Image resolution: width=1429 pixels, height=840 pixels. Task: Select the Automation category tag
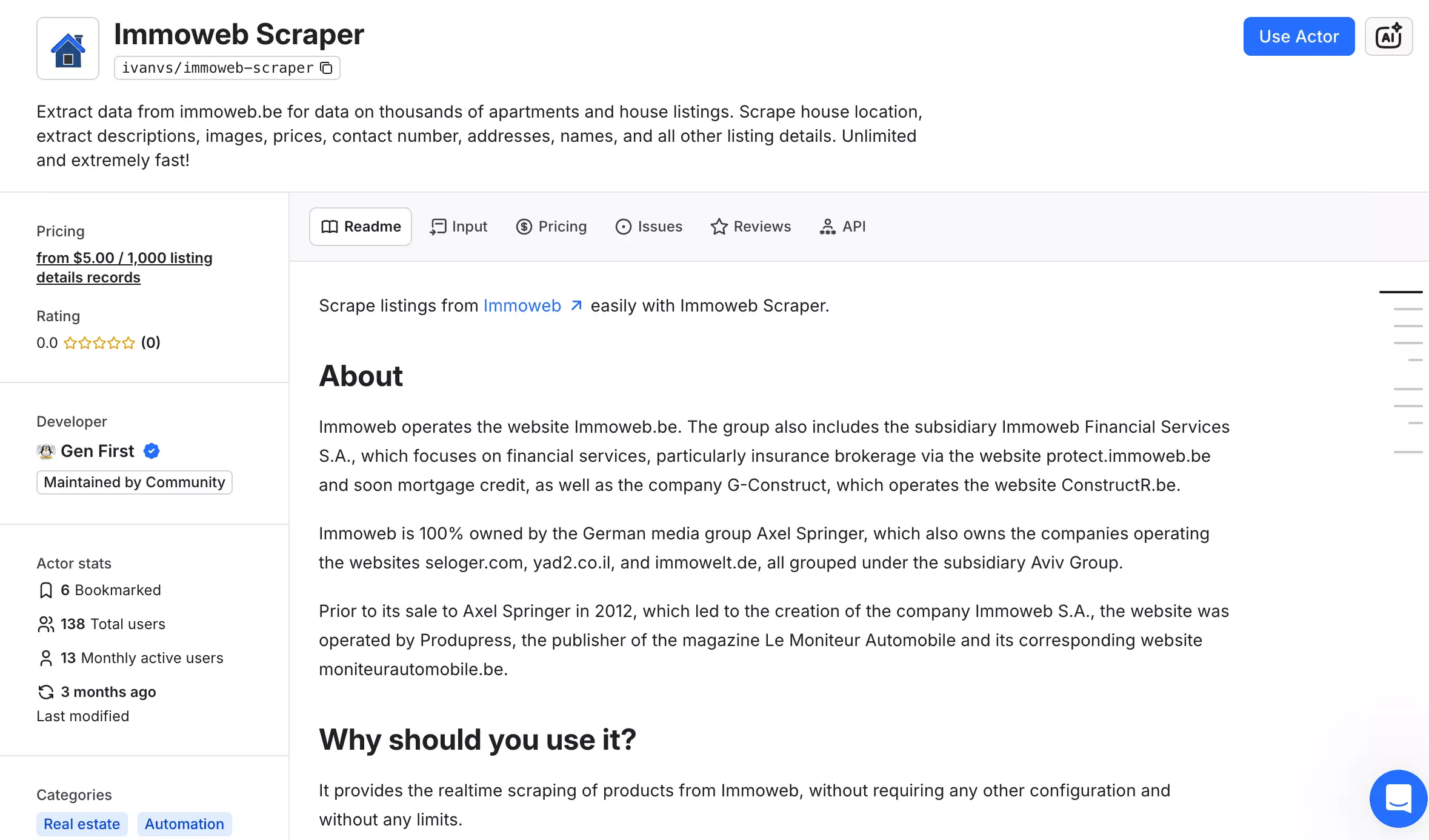pyautogui.click(x=184, y=824)
